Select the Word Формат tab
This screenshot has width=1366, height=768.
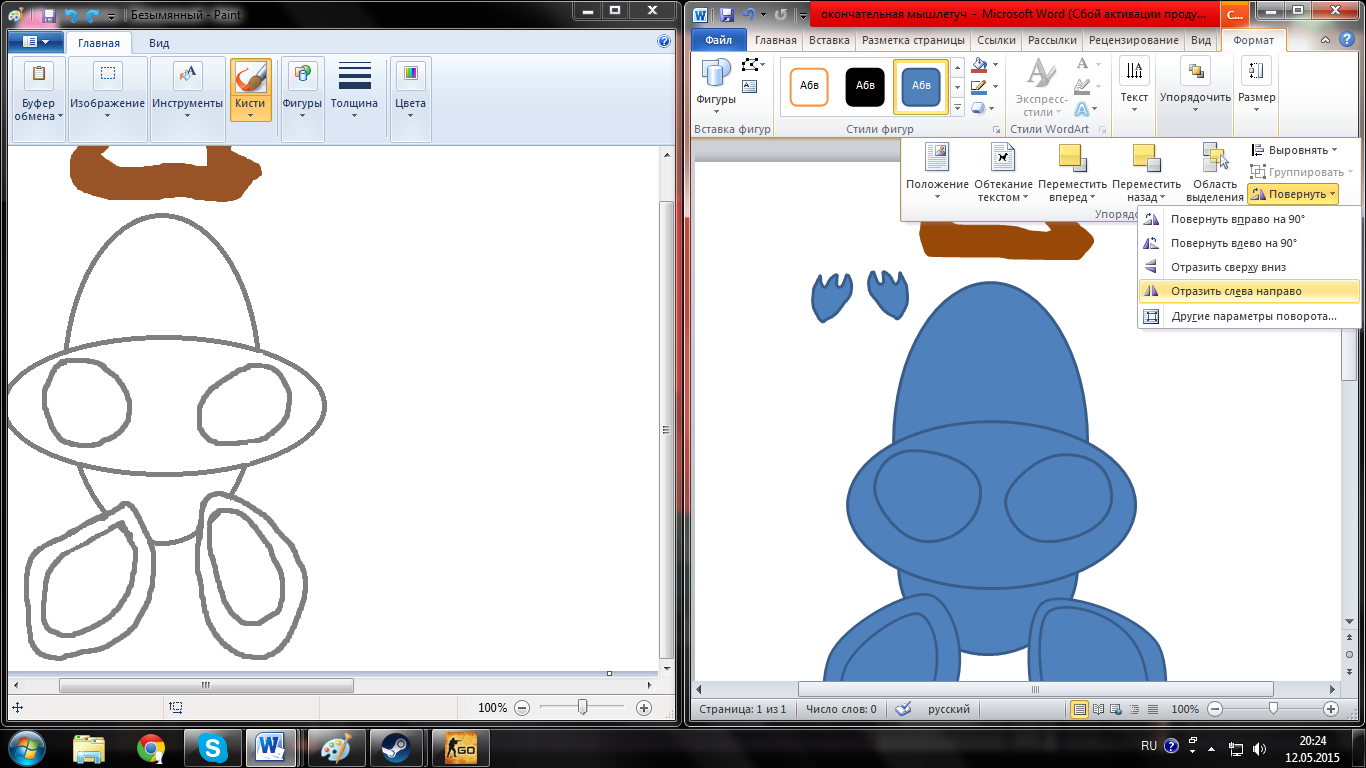pos(1253,40)
